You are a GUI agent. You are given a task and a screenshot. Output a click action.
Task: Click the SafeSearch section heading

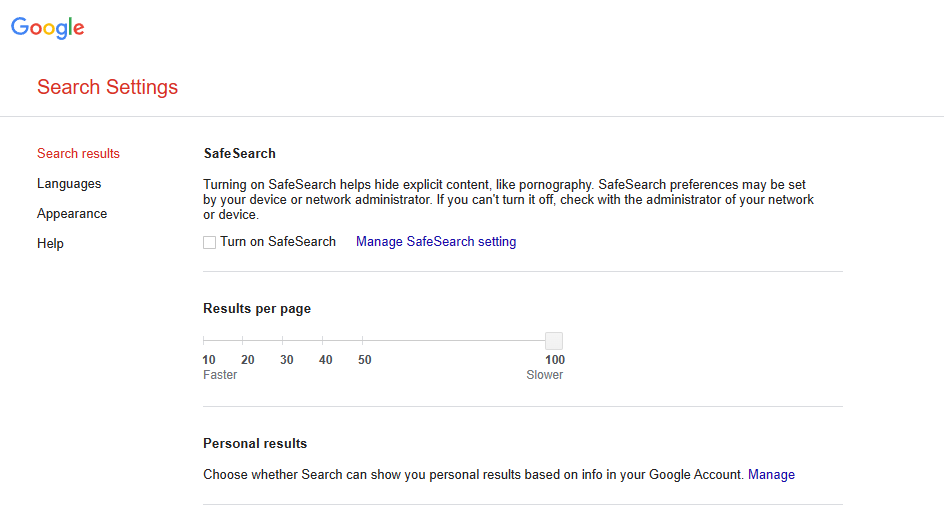(x=240, y=154)
